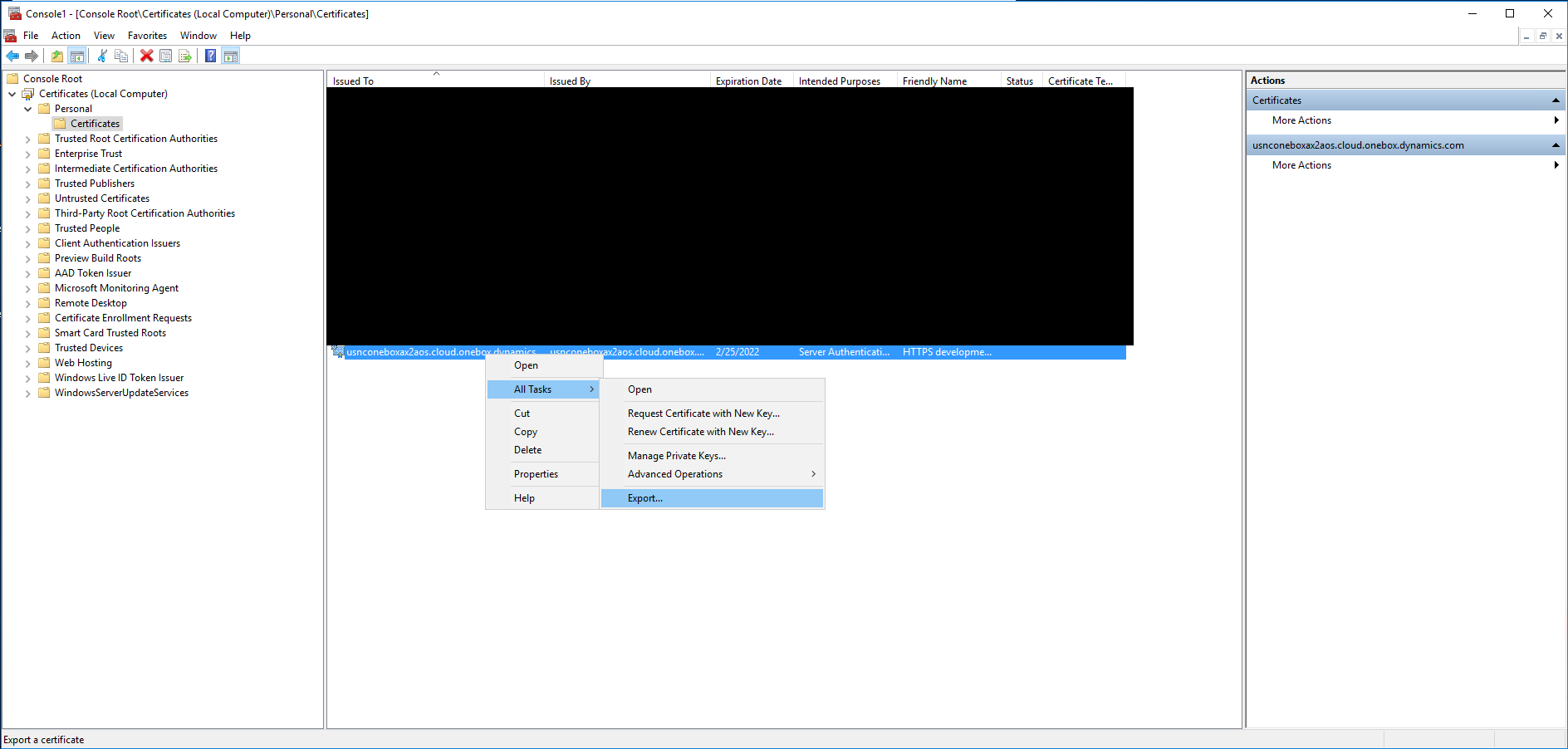Minimize the inner MDI child window
This screenshot has height=749, width=1568.
click(x=1526, y=36)
